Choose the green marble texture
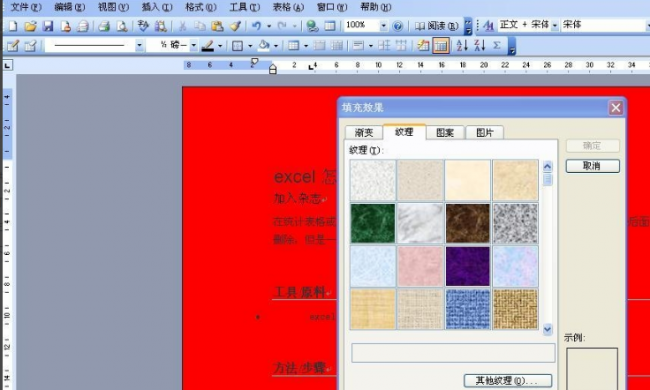The width and height of the screenshot is (650, 390). pyautogui.click(x=373, y=223)
